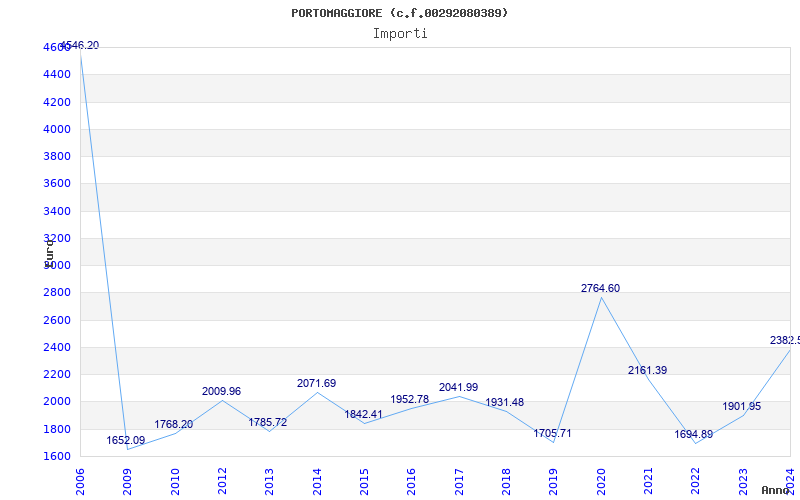Click x-axis year label 2012
The width and height of the screenshot is (800, 500).
[x=222, y=481]
